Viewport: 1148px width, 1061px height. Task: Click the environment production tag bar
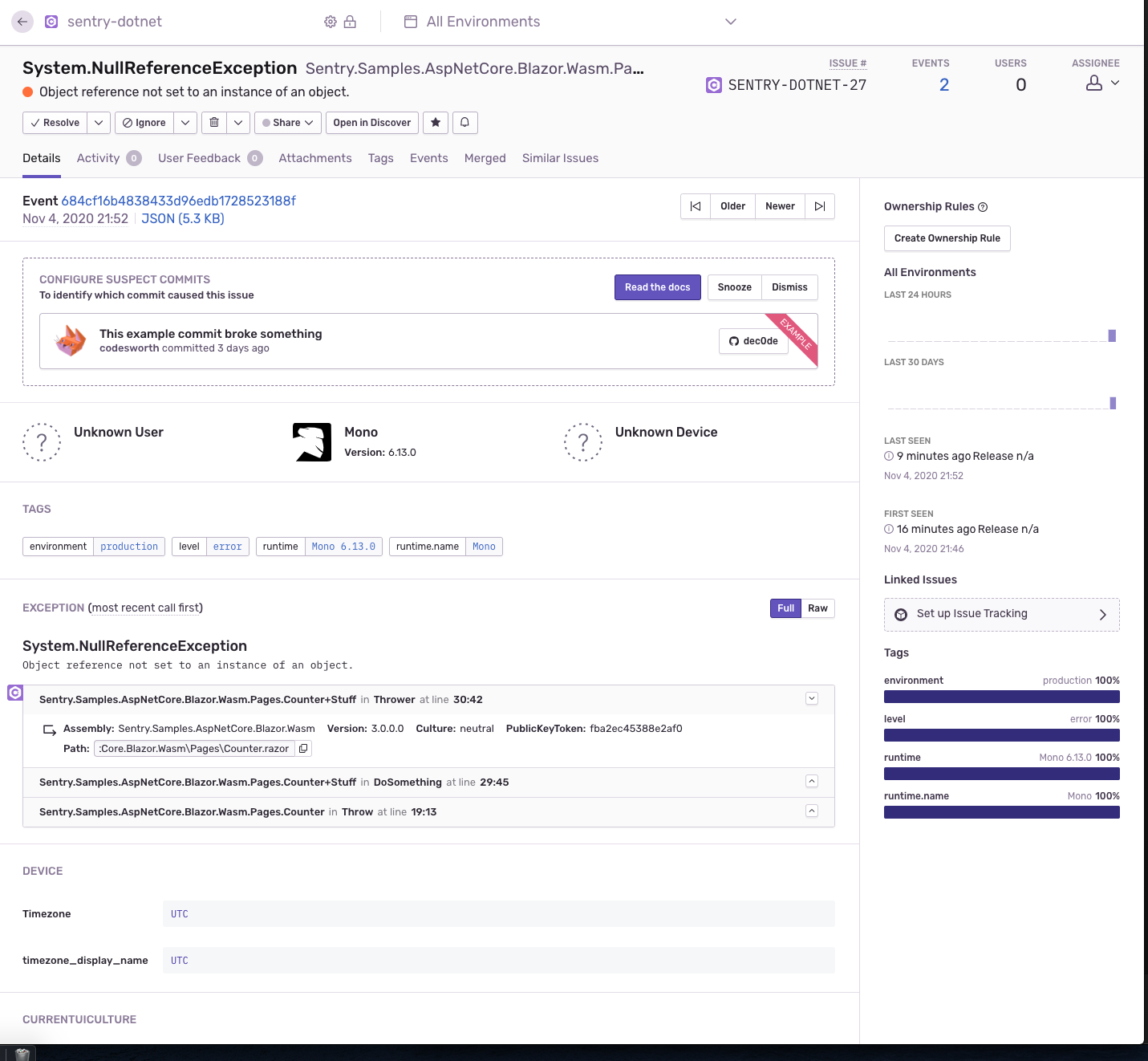tap(1002, 697)
